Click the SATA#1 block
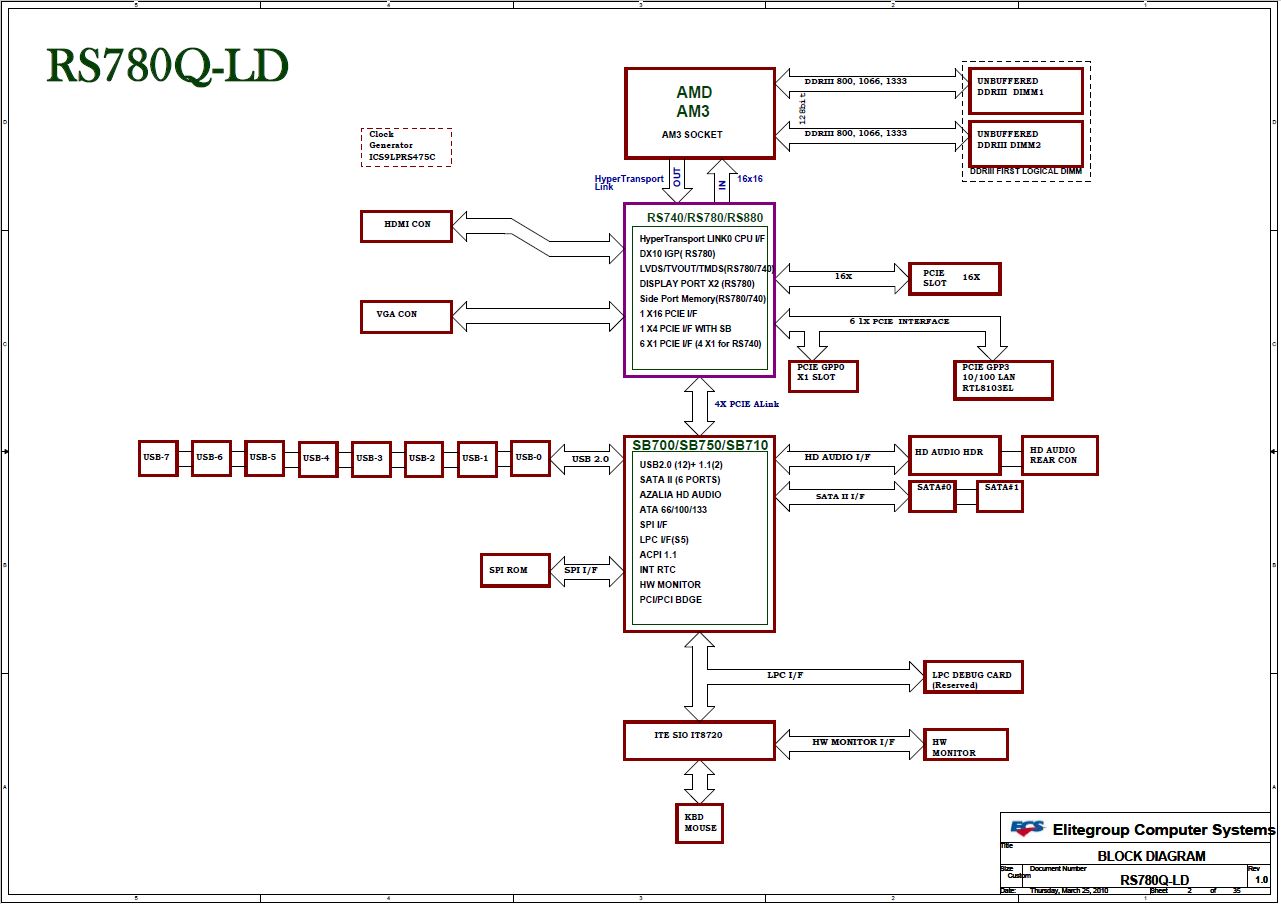Screen dimensions: 1281x904 click(x=1000, y=496)
